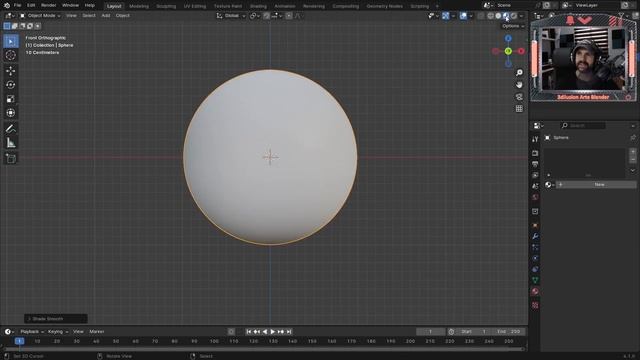
Task: Expand the Options dropdown
Action: (513, 26)
